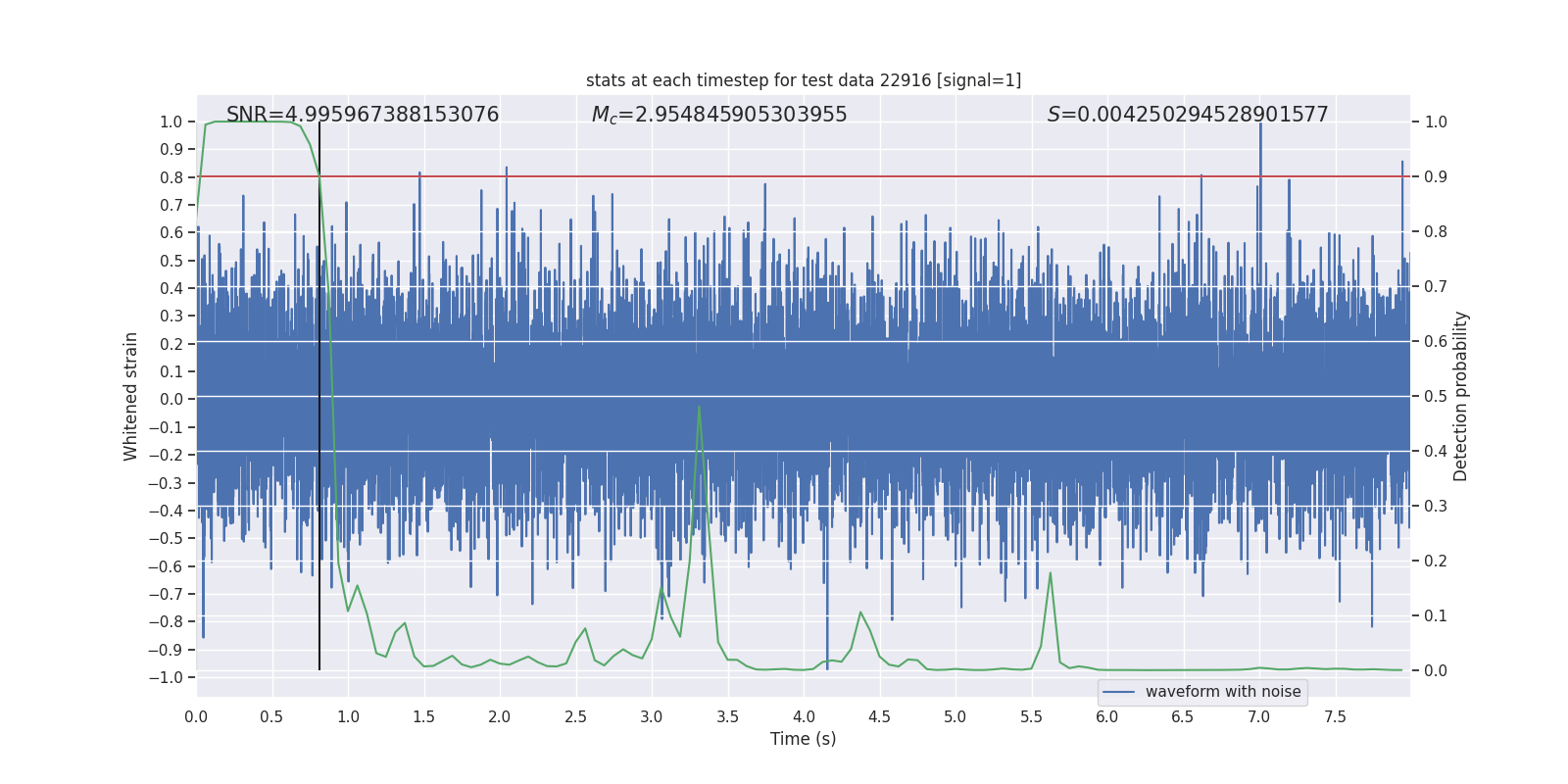Click right axis tick label 0.9
1568x784 pixels.
coord(1435,176)
